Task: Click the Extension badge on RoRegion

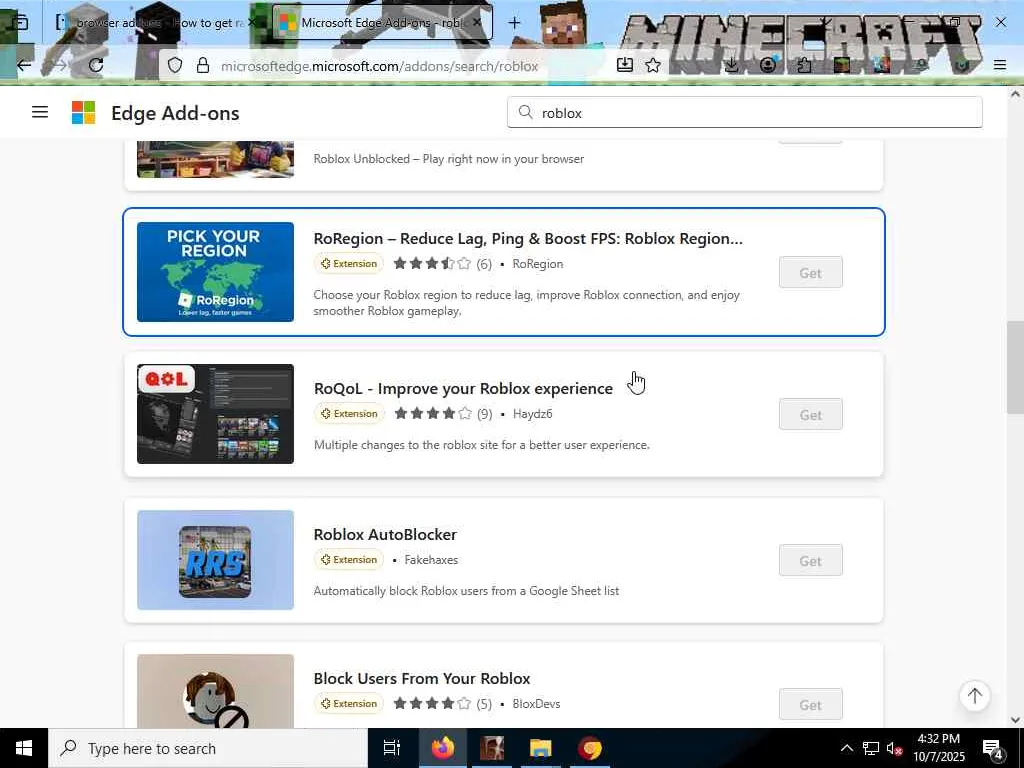Action: click(x=349, y=264)
